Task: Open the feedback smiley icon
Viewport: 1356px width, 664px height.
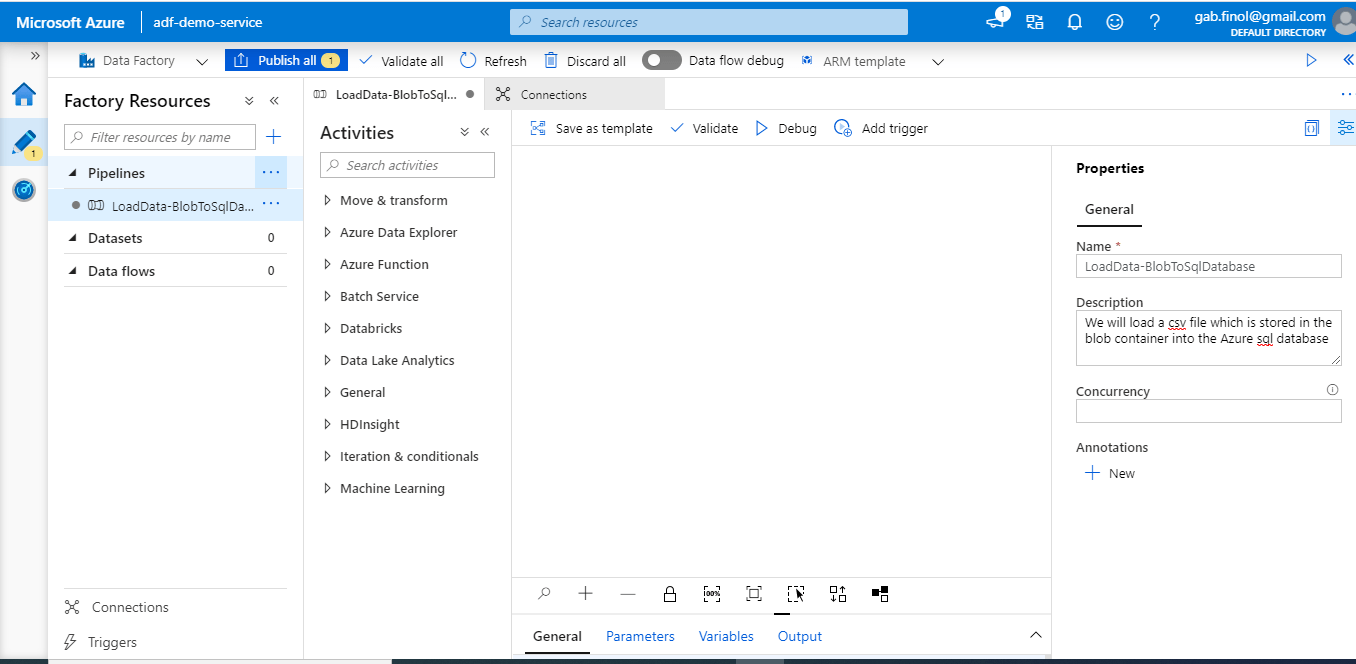Action: pyautogui.click(x=1115, y=22)
